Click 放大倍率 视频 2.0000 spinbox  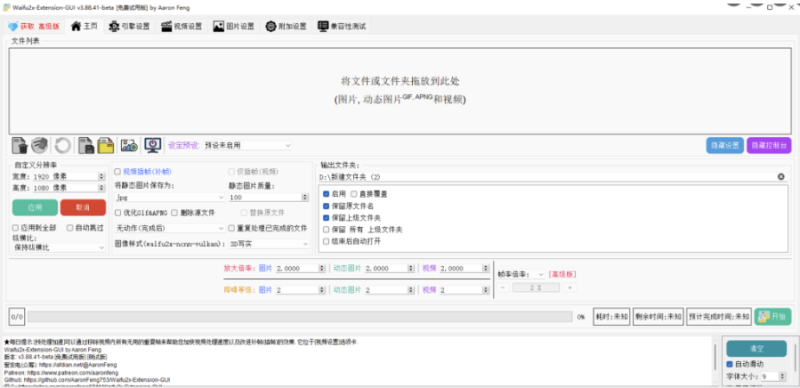pos(464,268)
